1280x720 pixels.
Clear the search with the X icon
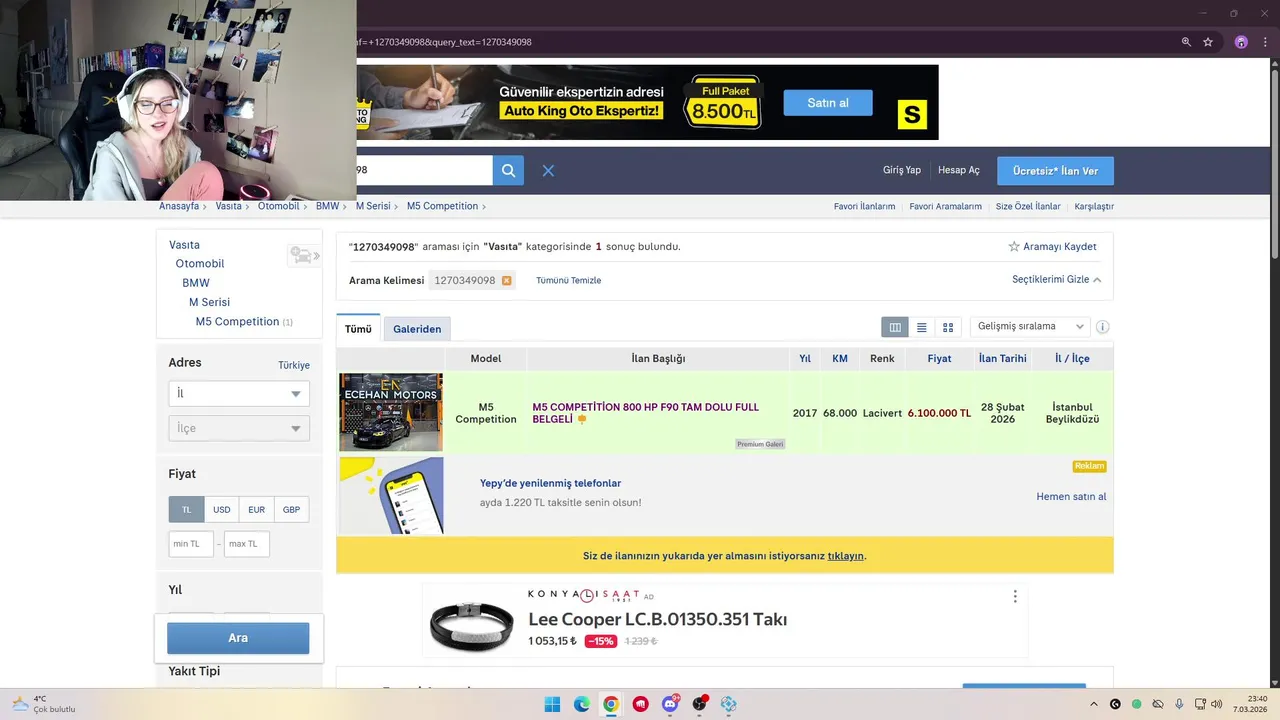pyautogui.click(x=548, y=171)
